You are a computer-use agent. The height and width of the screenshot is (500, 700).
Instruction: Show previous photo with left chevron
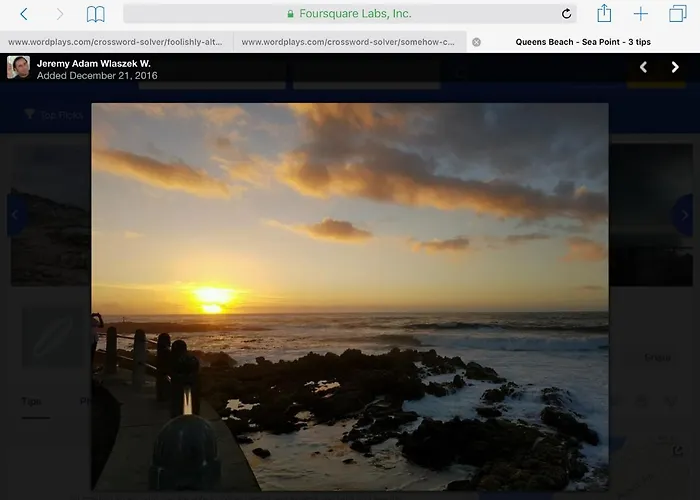(643, 67)
